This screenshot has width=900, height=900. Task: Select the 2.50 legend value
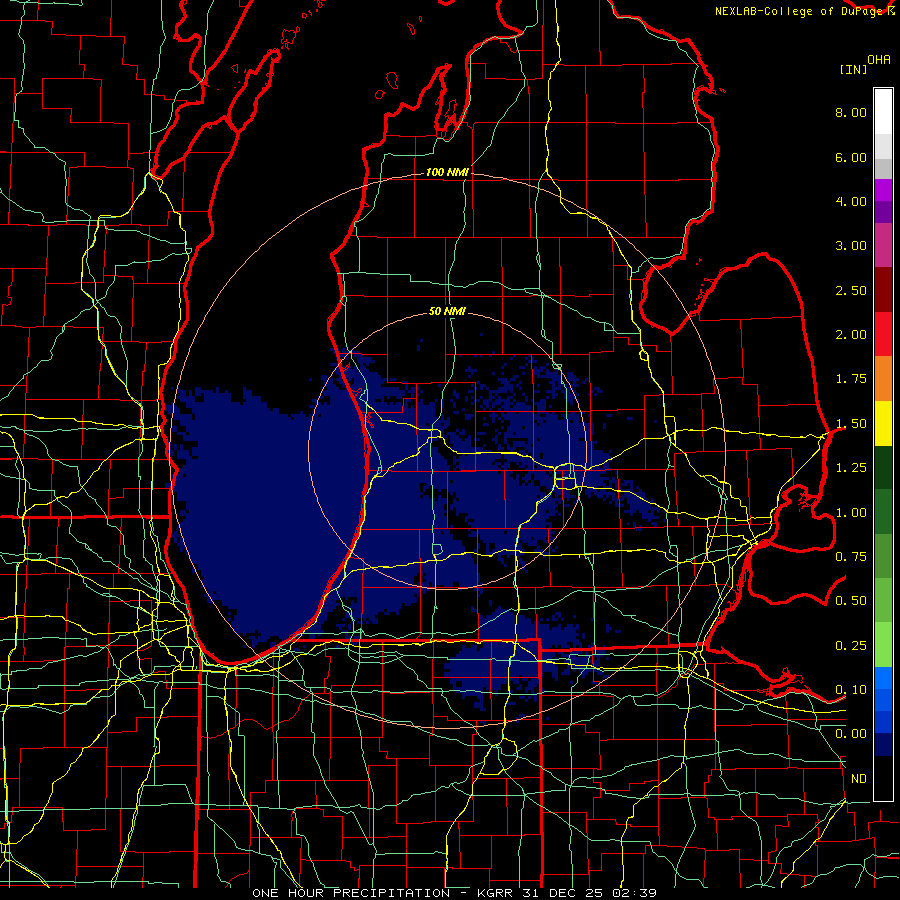851,290
